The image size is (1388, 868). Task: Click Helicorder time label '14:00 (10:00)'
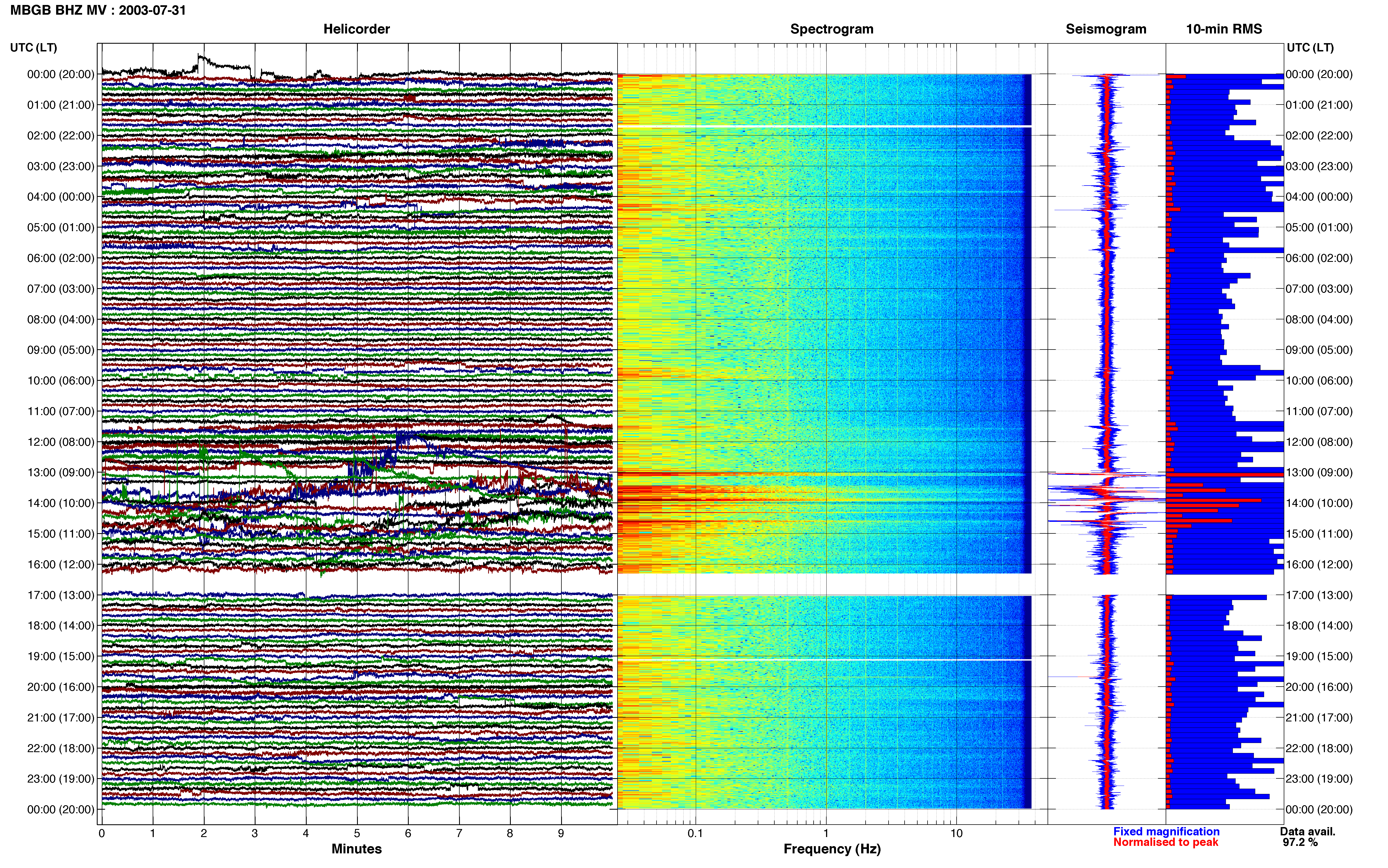coord(61,503)
